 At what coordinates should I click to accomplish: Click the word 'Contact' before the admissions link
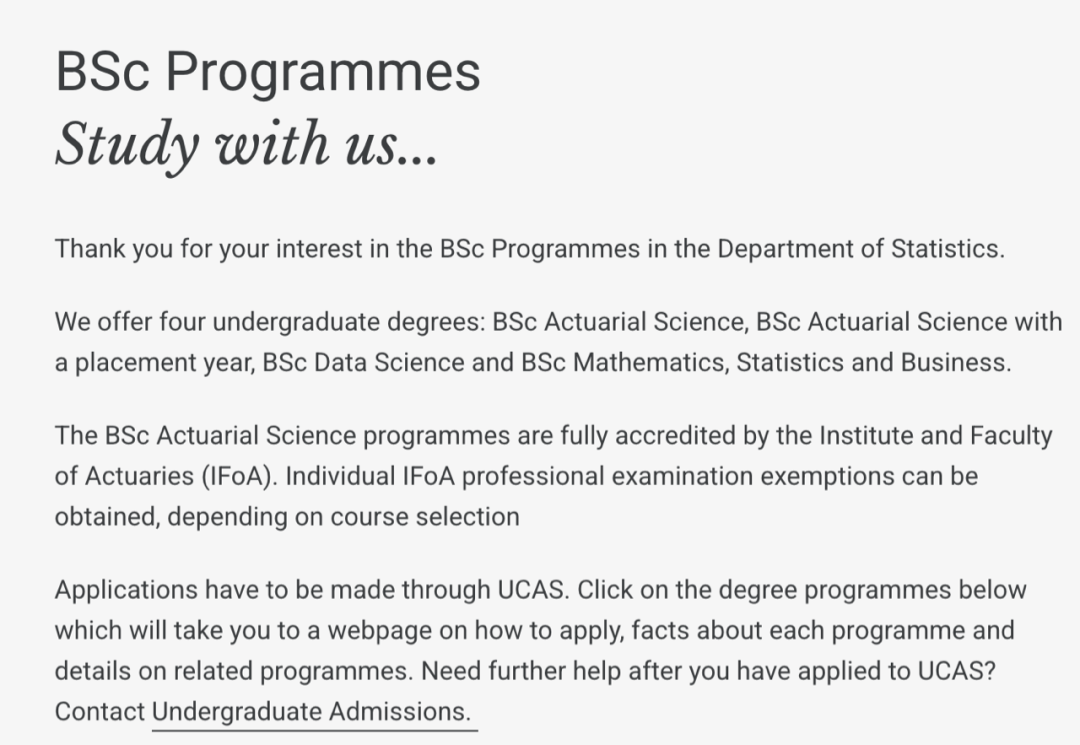tap(100, 712)
